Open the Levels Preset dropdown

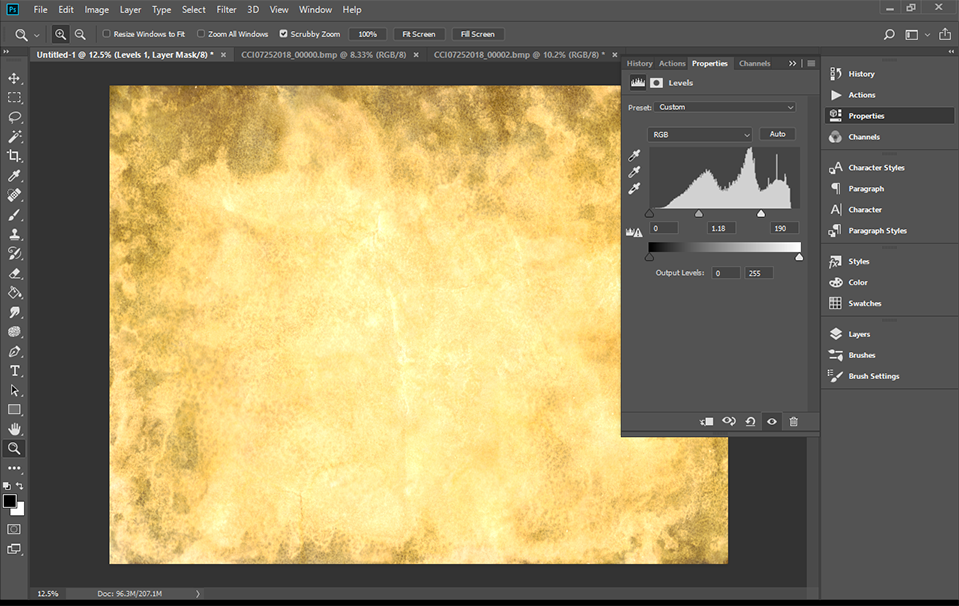pos(726,107)
